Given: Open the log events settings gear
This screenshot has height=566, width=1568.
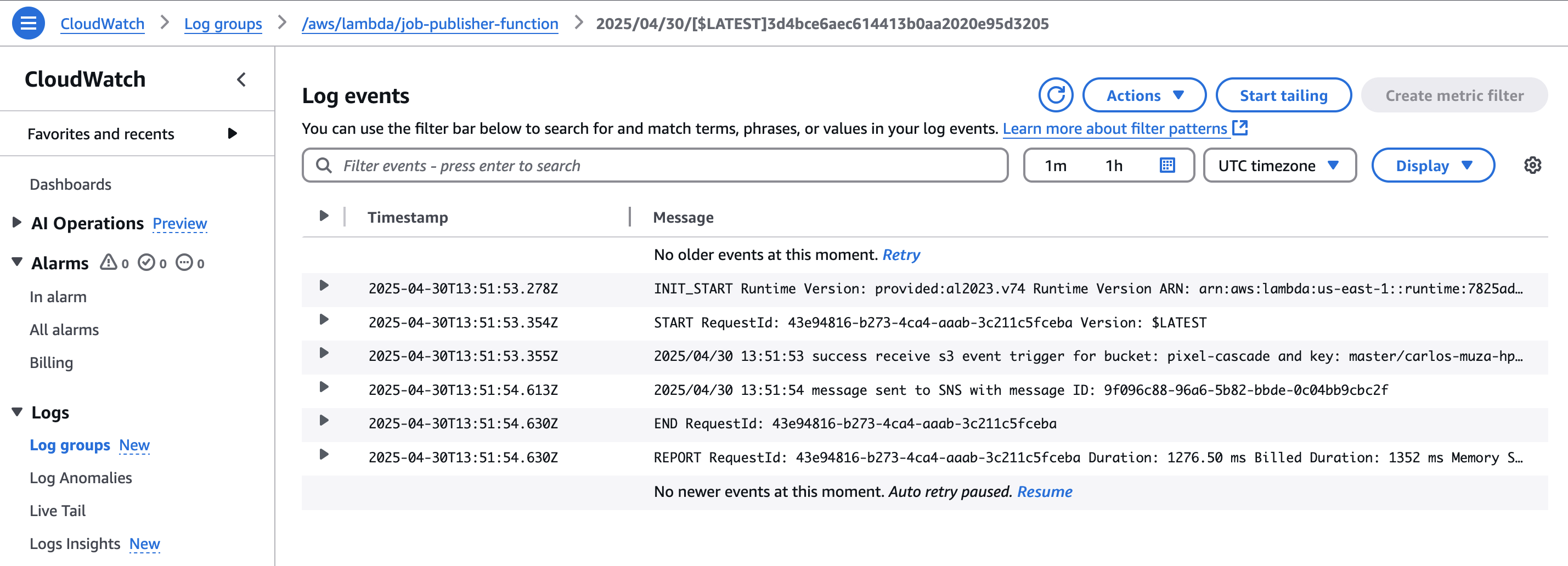Looking at the screenshot, I should point(1532,165).
